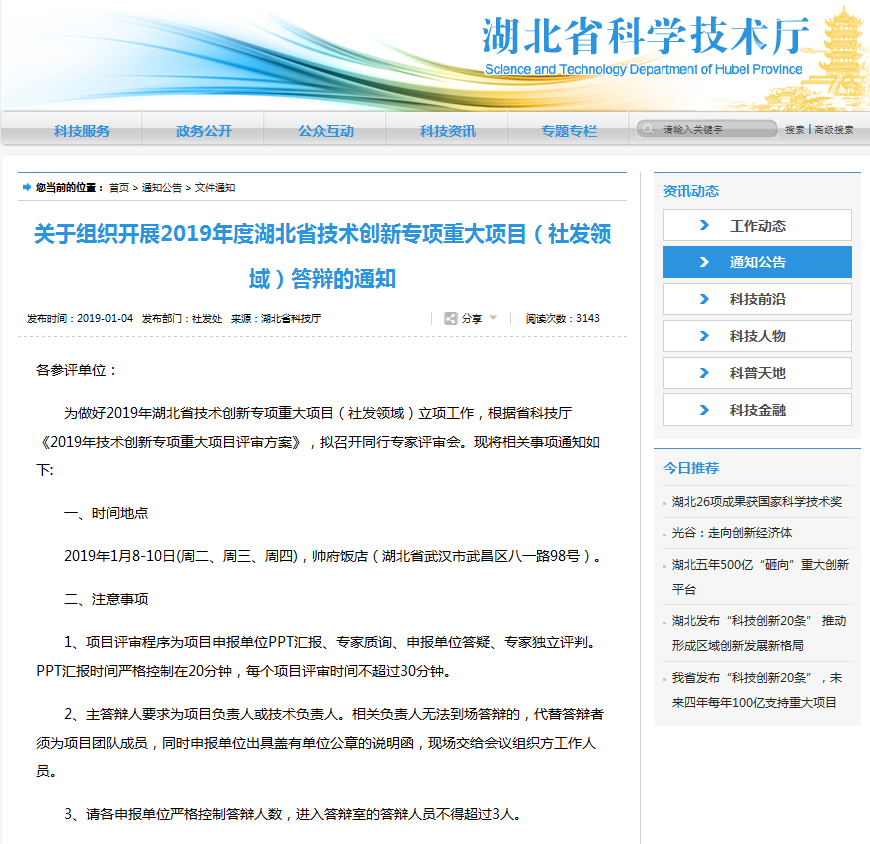Open 光谷：走向创新经济体 recommended article
The image size is (870, 844).
pyautogui.click(x=732, y=533)
